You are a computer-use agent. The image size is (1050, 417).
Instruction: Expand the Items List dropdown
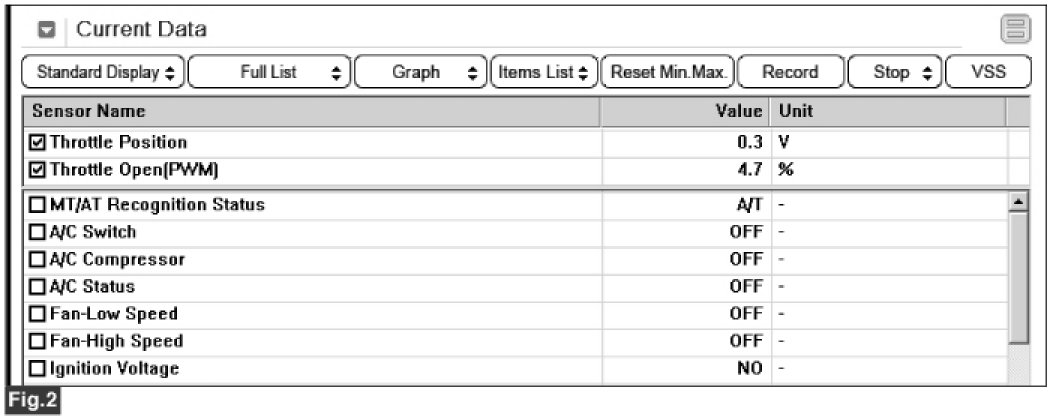pos(544,72)
